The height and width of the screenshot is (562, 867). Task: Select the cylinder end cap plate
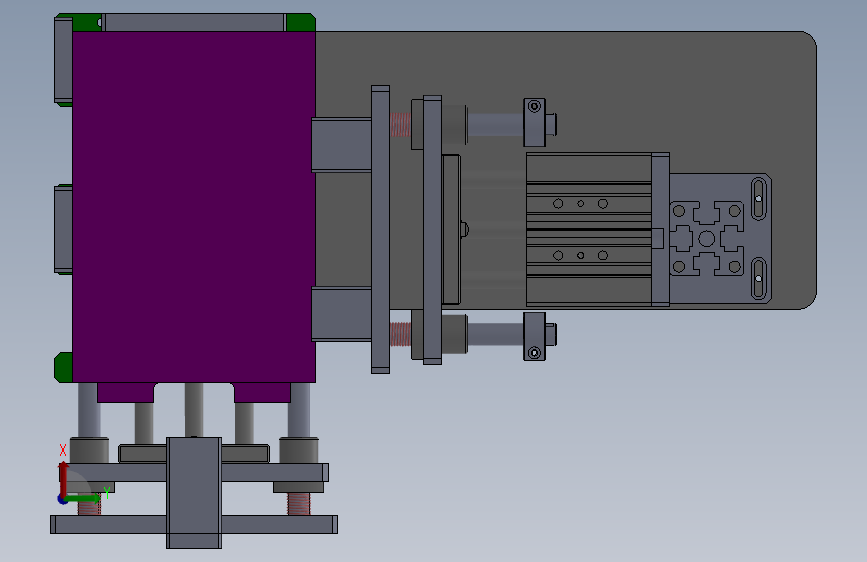click(660, 230)
